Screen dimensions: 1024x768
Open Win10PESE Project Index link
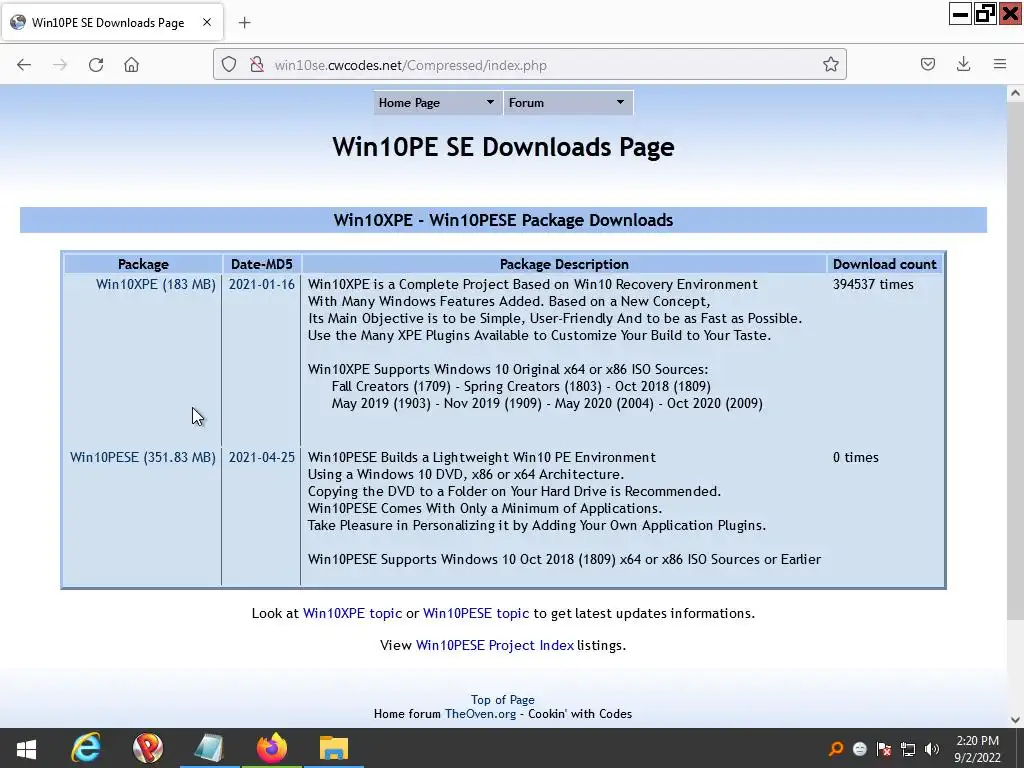495,645
